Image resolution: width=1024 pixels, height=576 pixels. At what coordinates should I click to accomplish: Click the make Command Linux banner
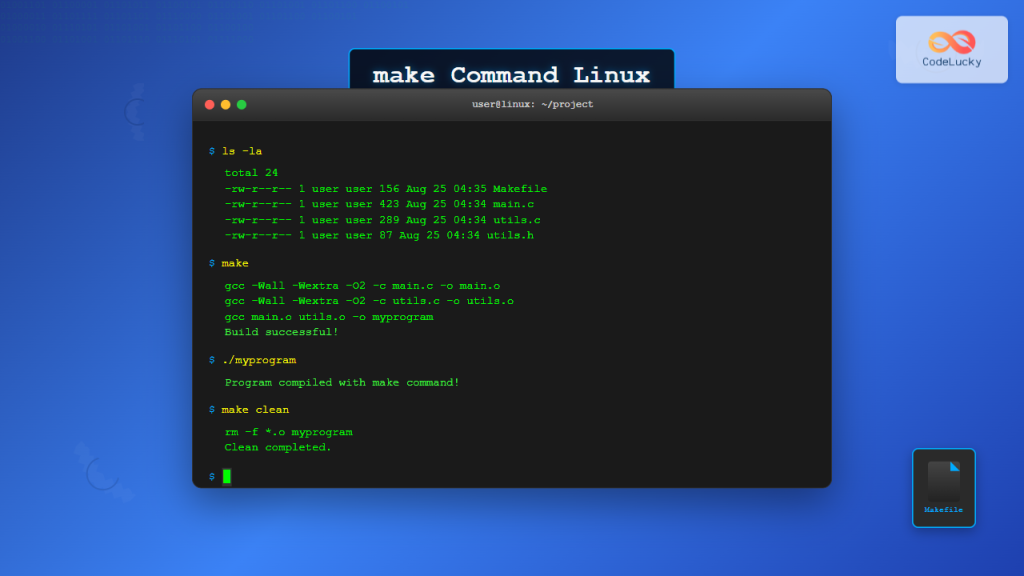click(511, 73)
